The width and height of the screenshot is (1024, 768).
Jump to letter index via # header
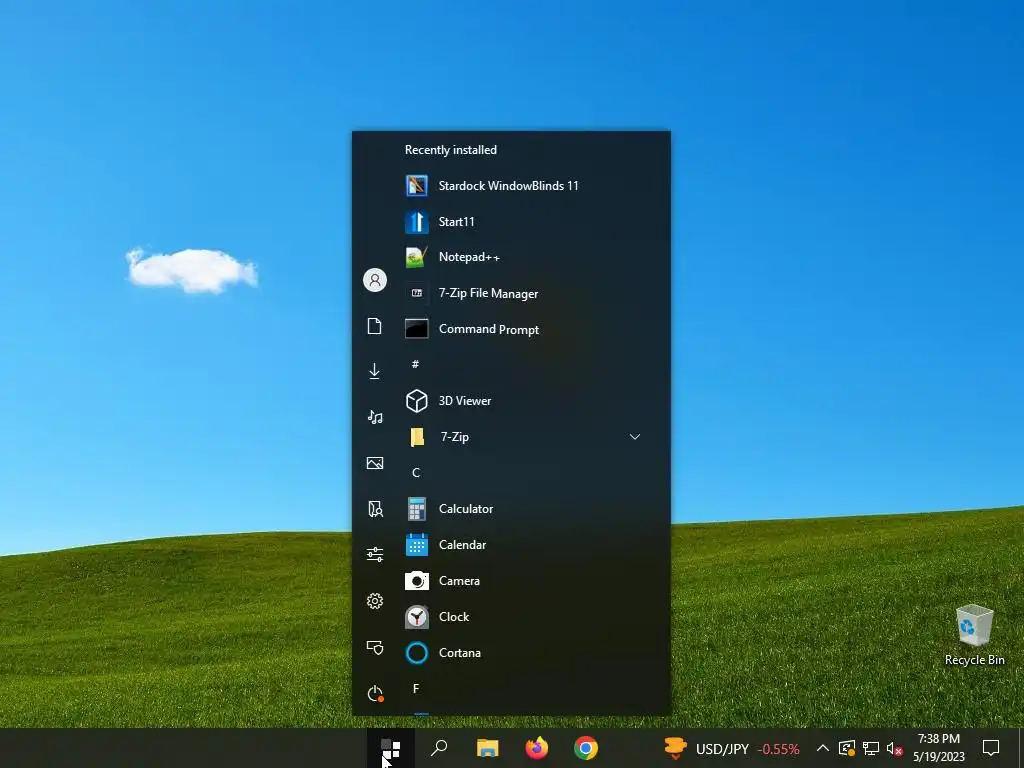(415, 364)
